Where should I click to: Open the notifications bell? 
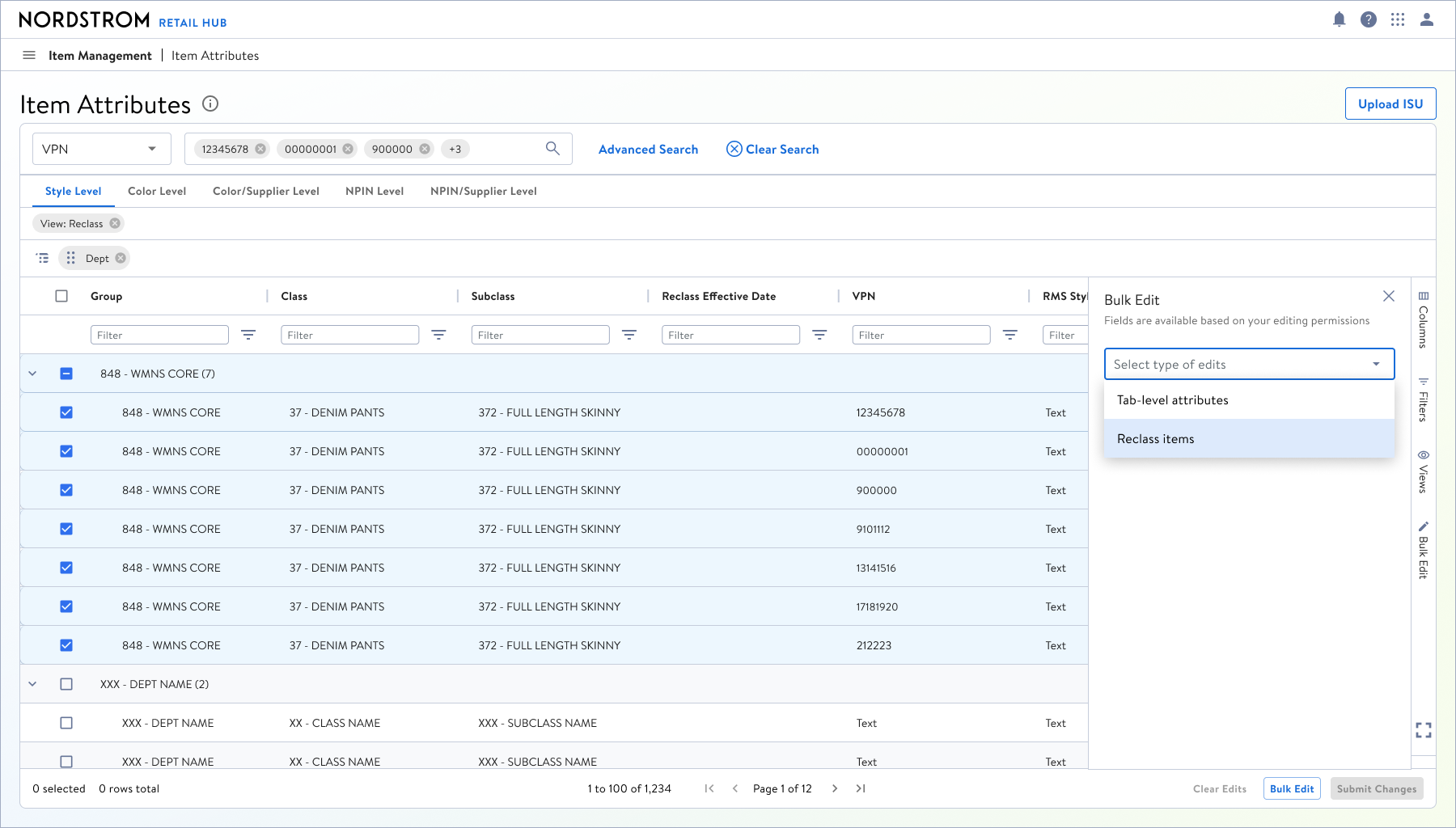click(1340, 19)
